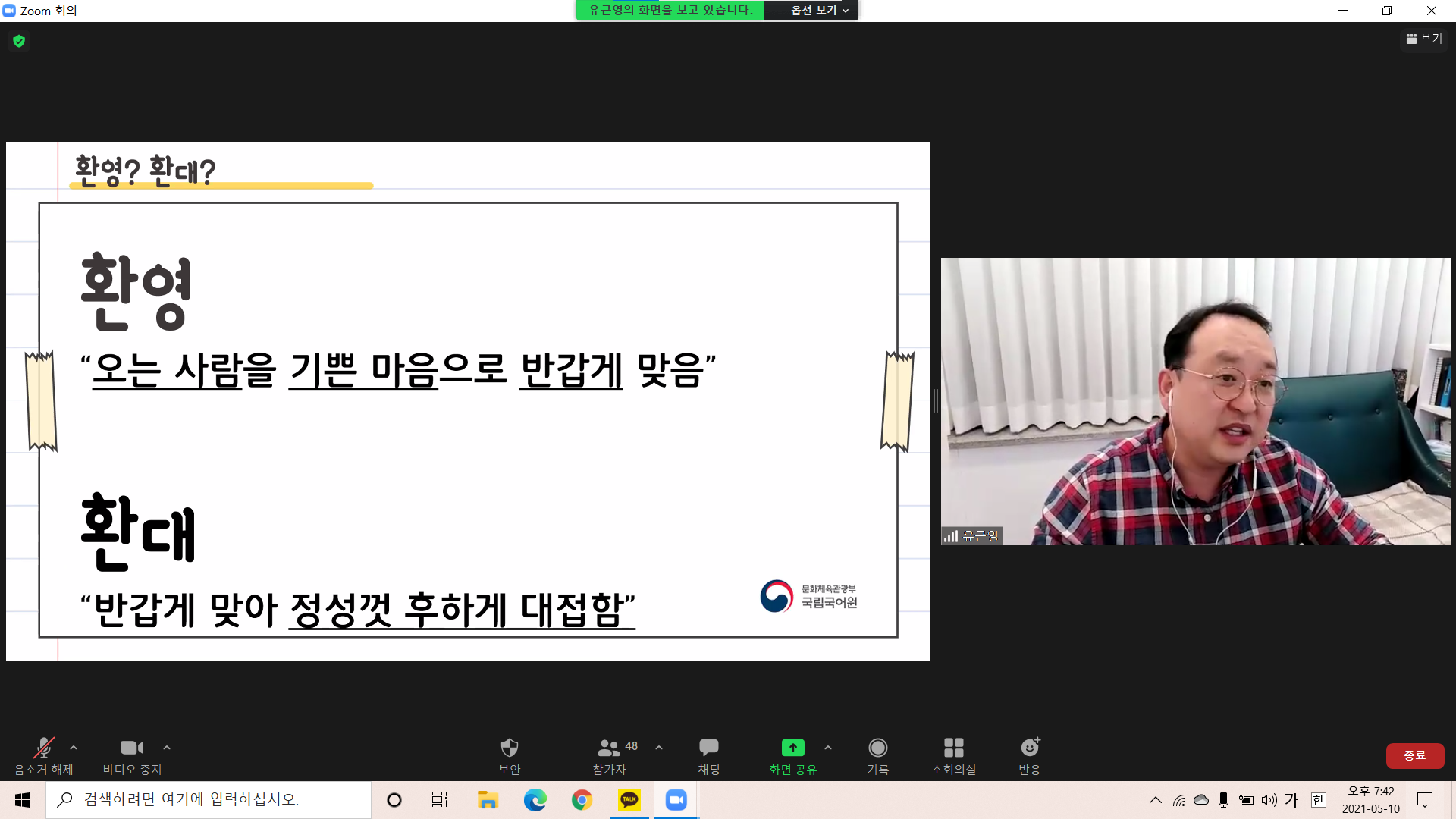Open Reactions (반응) smiley icon
This screenshot has width=1456, height=819.
(x=1029, y=748)
